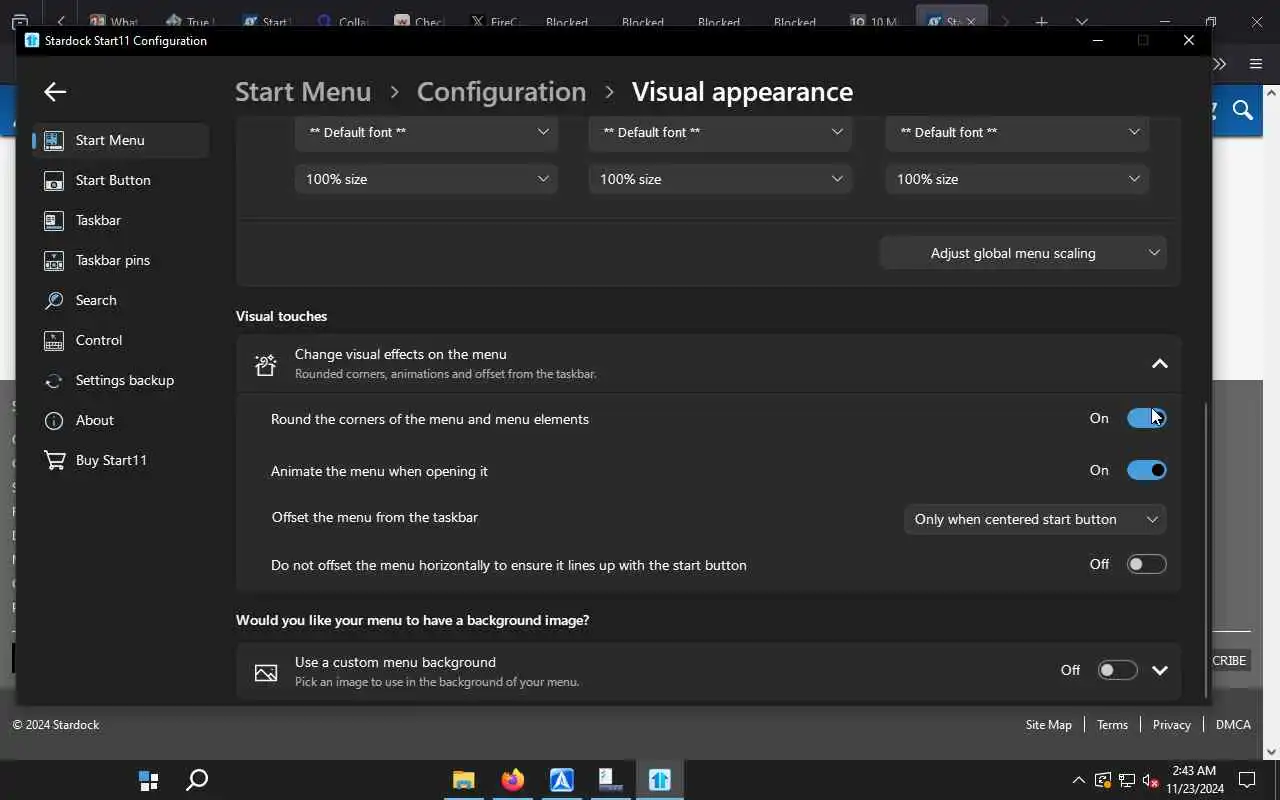The width and height of the screenshot is (1280, 800).
Task: Select Start Button in the sidebar
Action: coord(121,180)
